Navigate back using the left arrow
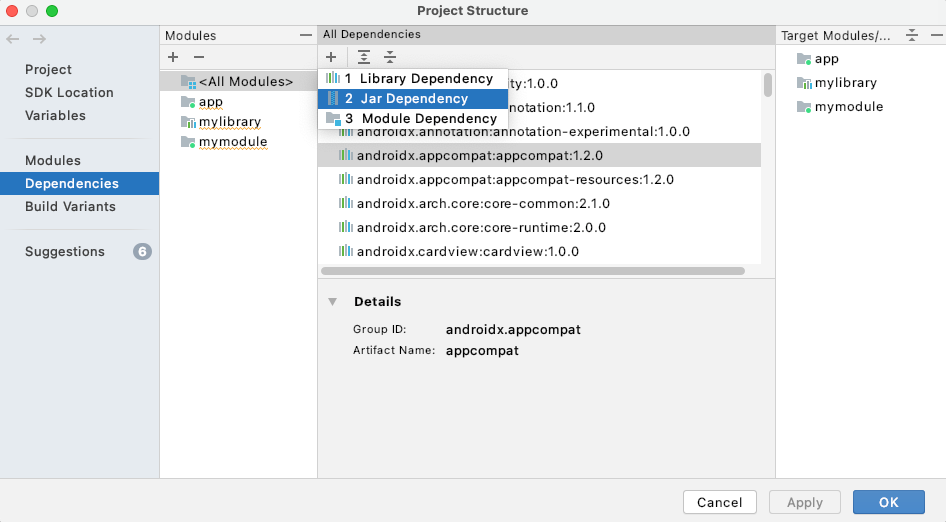 [x=13, y=39]
